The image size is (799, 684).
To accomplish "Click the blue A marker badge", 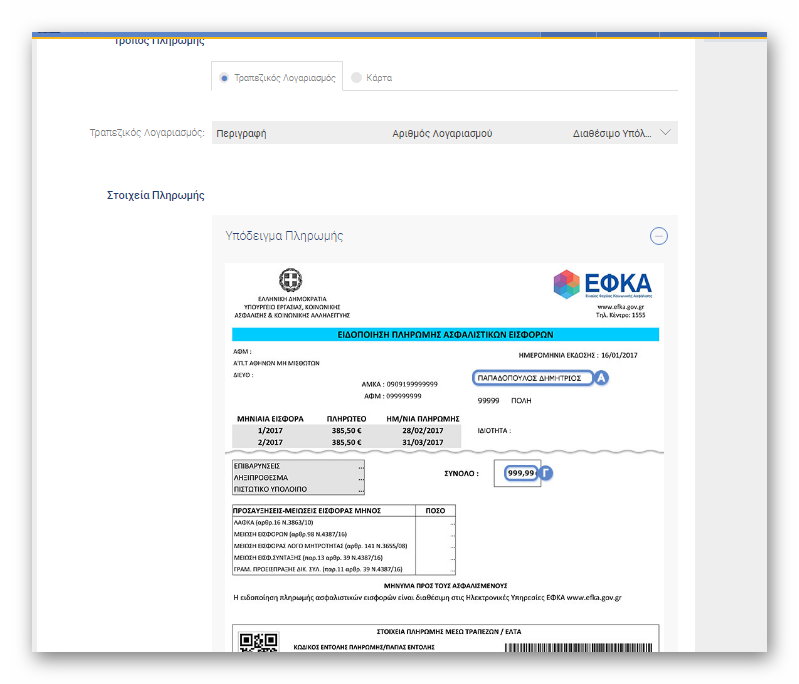I will pyautogui.click(x=602, y=378).
